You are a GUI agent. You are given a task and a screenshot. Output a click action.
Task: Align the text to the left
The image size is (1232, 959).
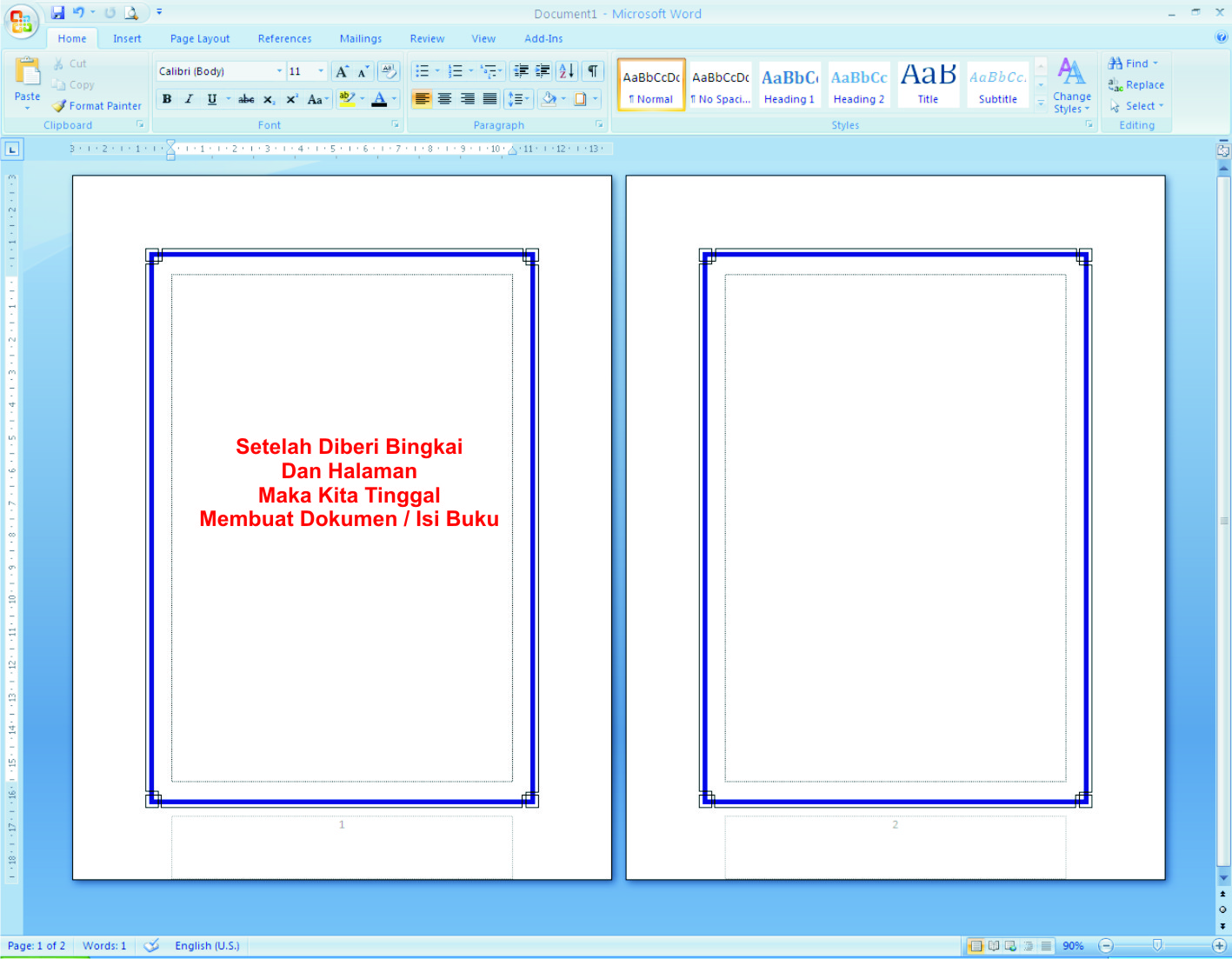coord(422,99)
